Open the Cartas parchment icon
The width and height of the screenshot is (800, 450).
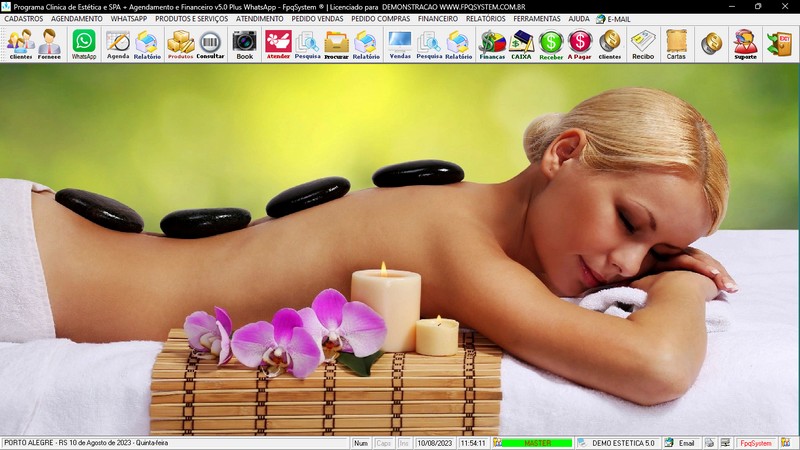pos(676,44)
